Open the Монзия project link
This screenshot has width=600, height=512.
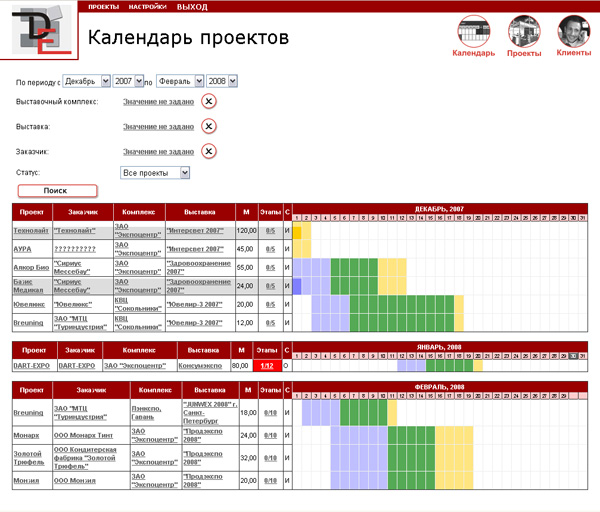pos(26,480)
